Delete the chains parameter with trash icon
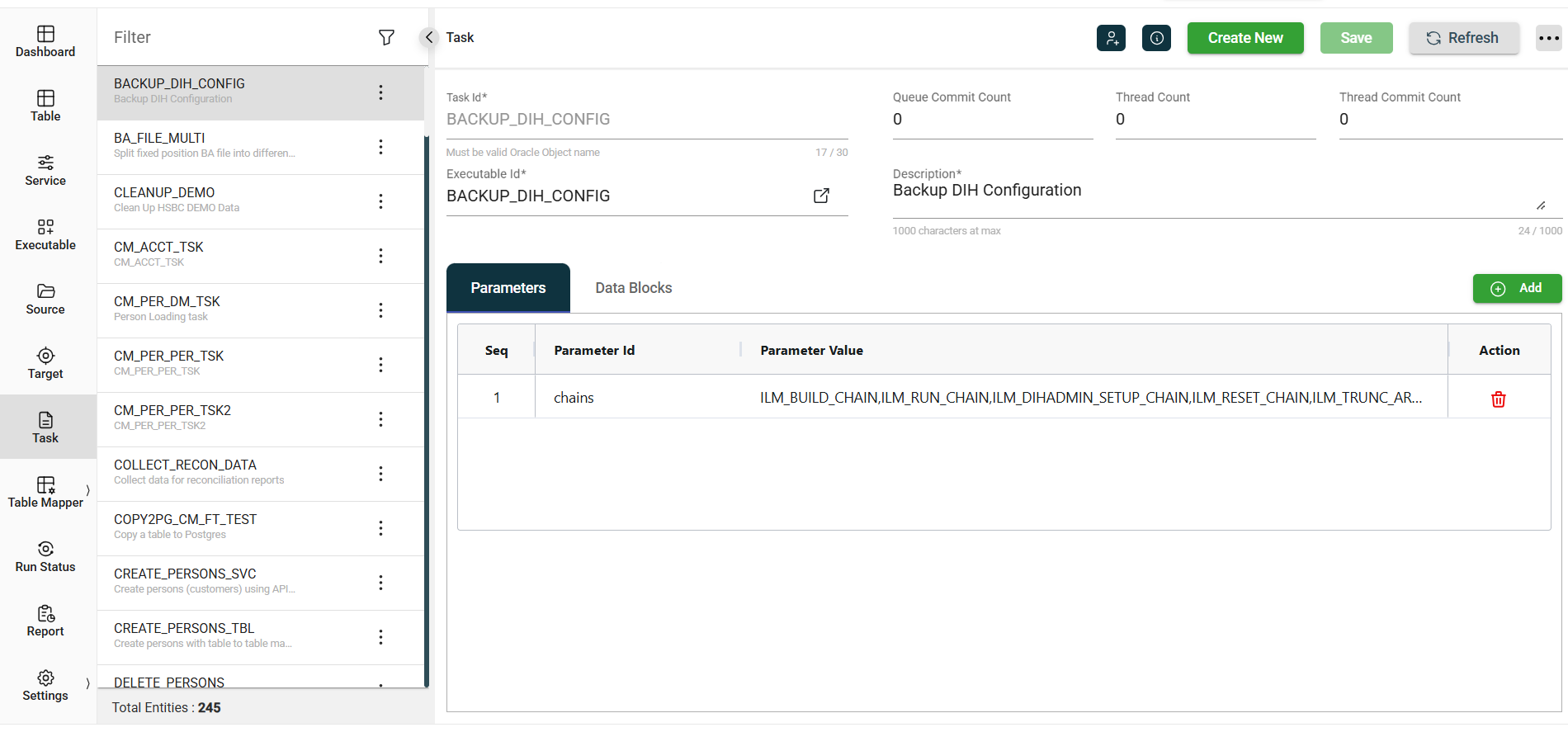Viewport: 1568px width, 732px height. click(1498, 399)
